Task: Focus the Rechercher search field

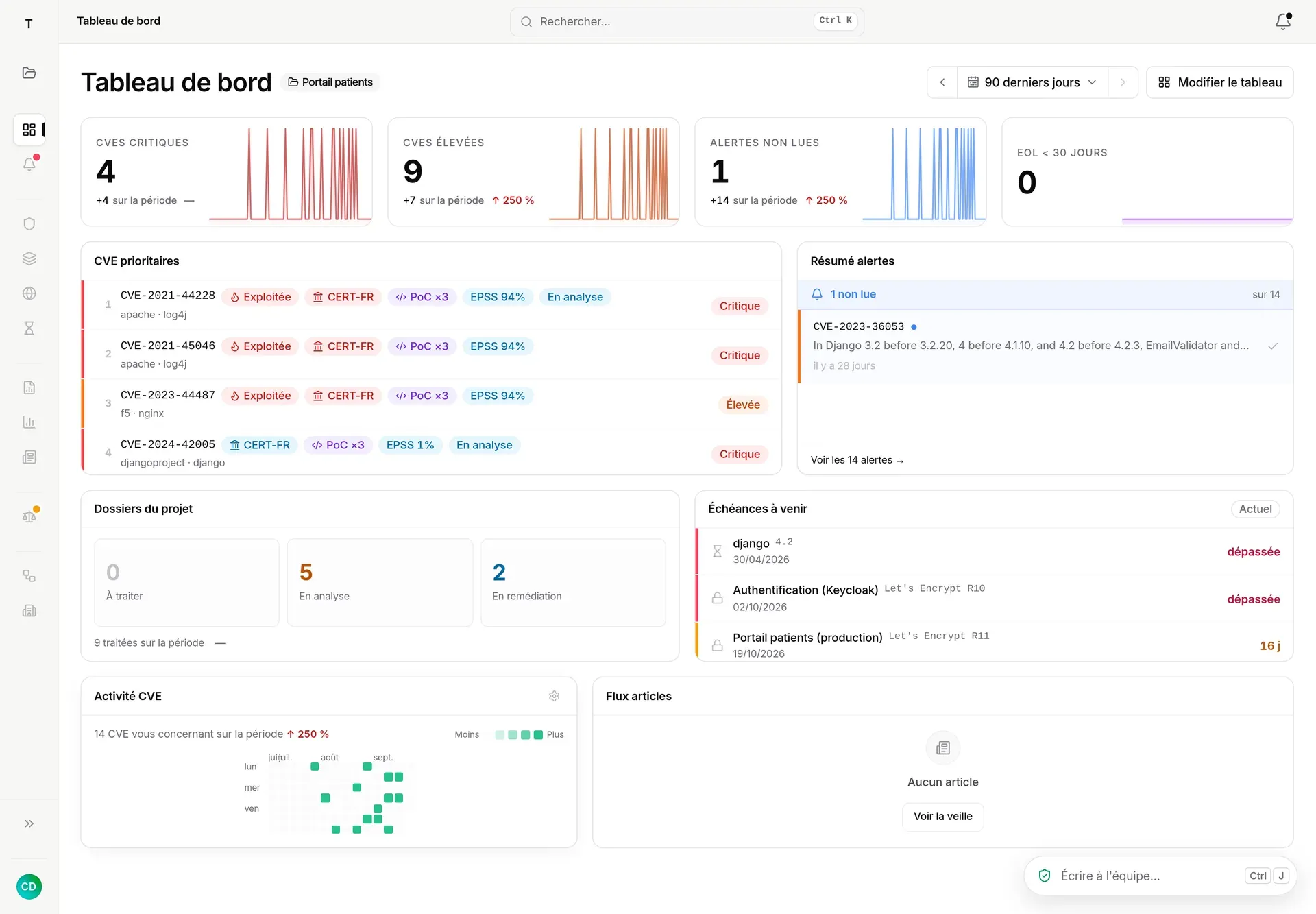Action: point(687,21)
